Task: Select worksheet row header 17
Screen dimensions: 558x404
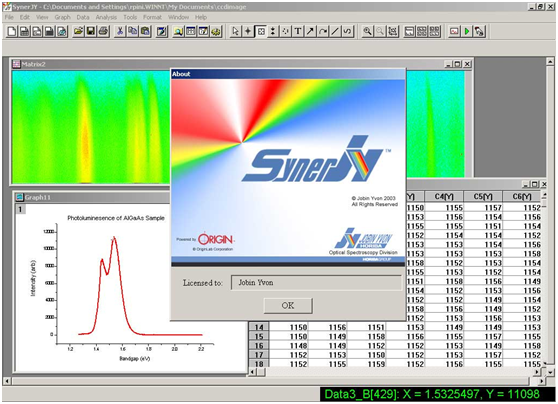Action: coord(259,355)
